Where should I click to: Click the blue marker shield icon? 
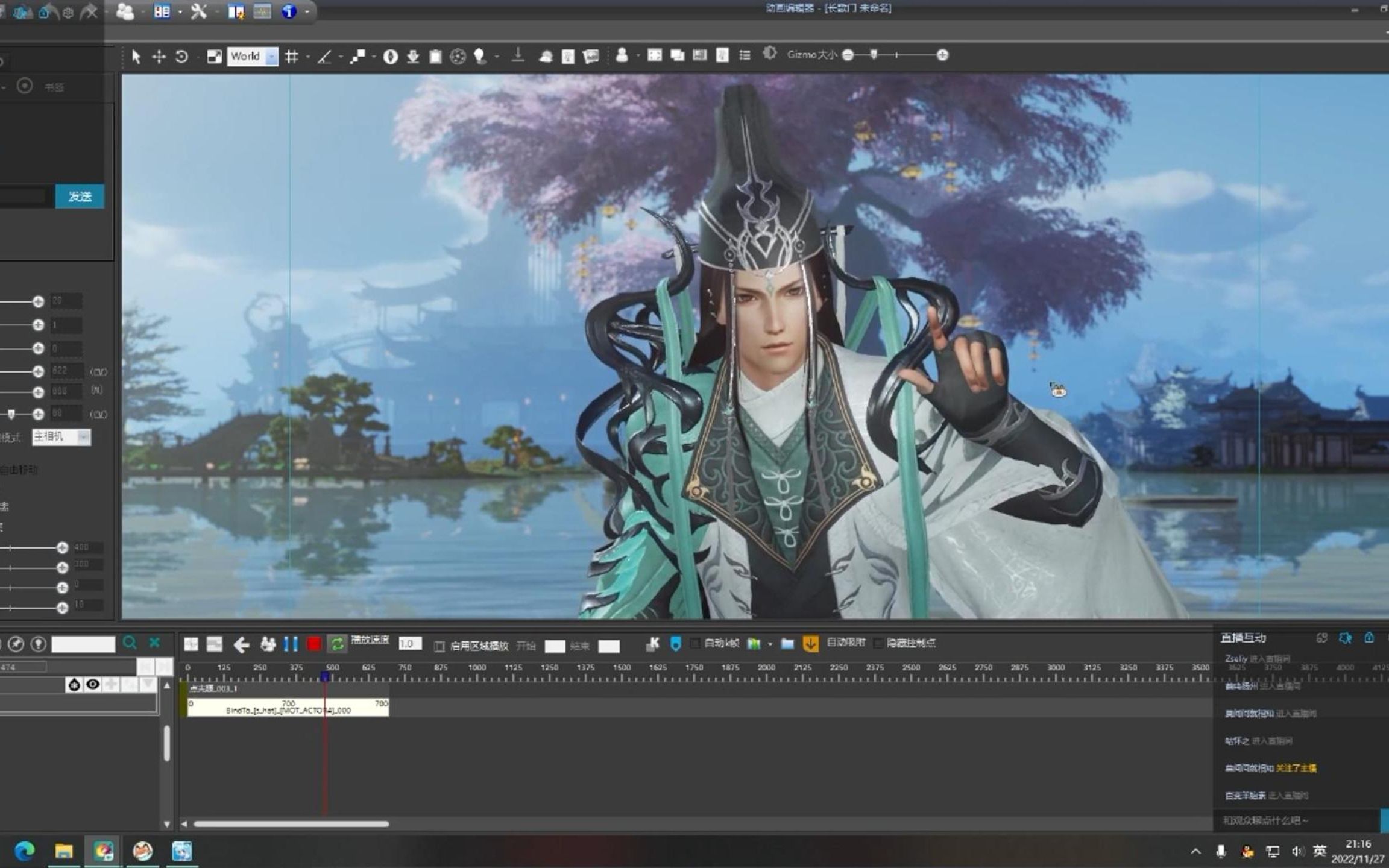tap(675, 644)
